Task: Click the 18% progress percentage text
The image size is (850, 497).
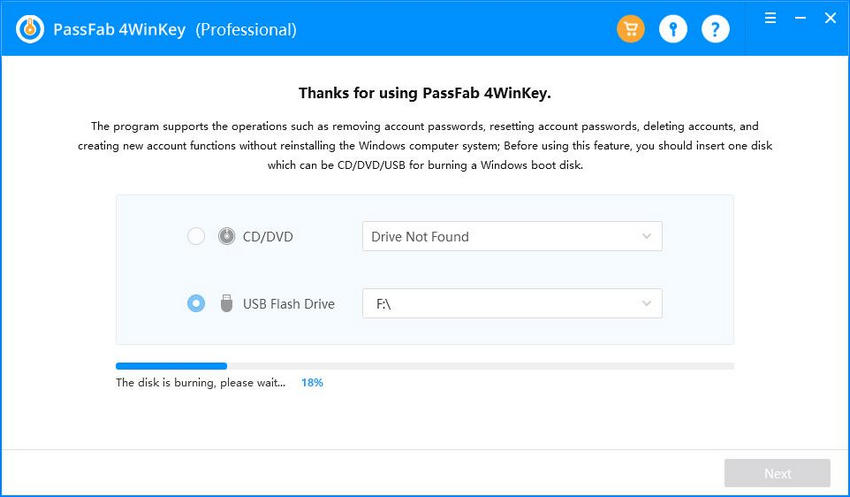Action: [312, 383]
